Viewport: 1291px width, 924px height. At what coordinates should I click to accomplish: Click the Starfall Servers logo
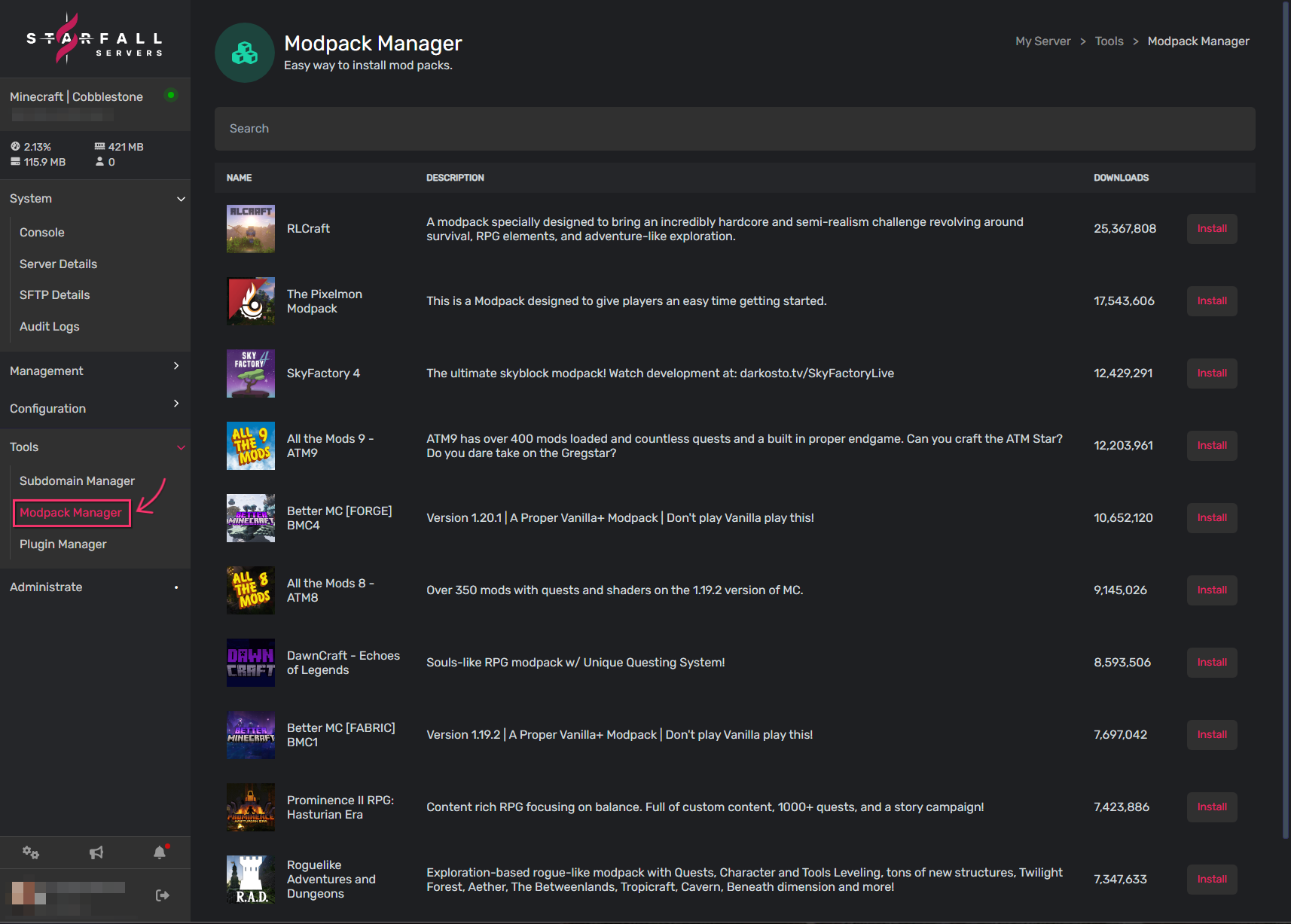[95, 39]
